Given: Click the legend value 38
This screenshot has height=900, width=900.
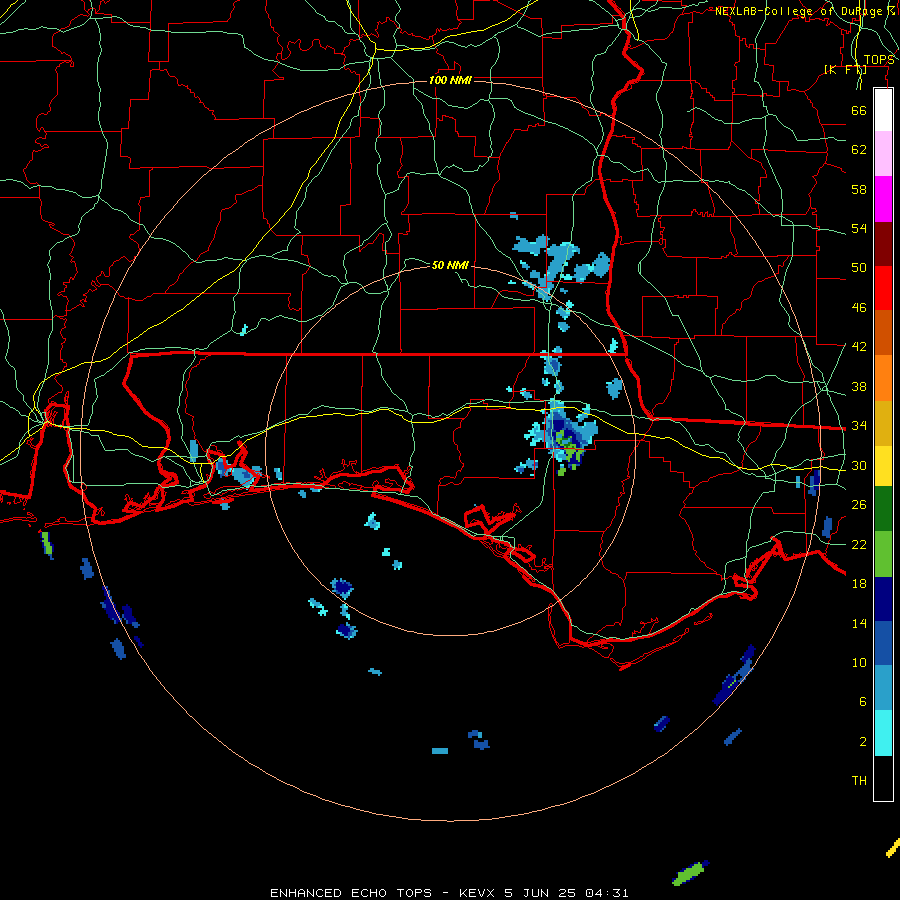Looking at the screenshot, I should click(x=859, y=386).
